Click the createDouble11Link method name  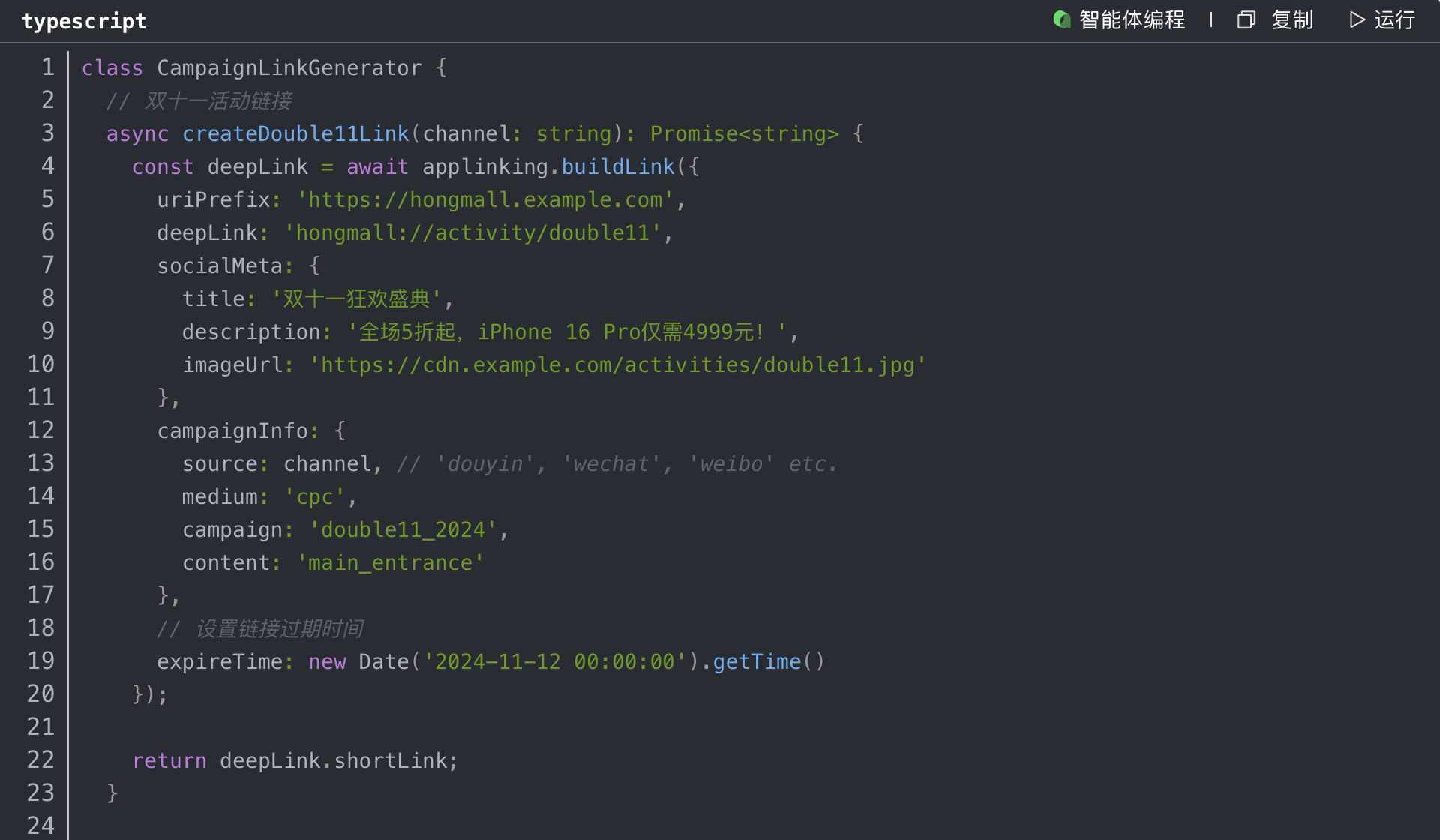click(x=295, y=133)
